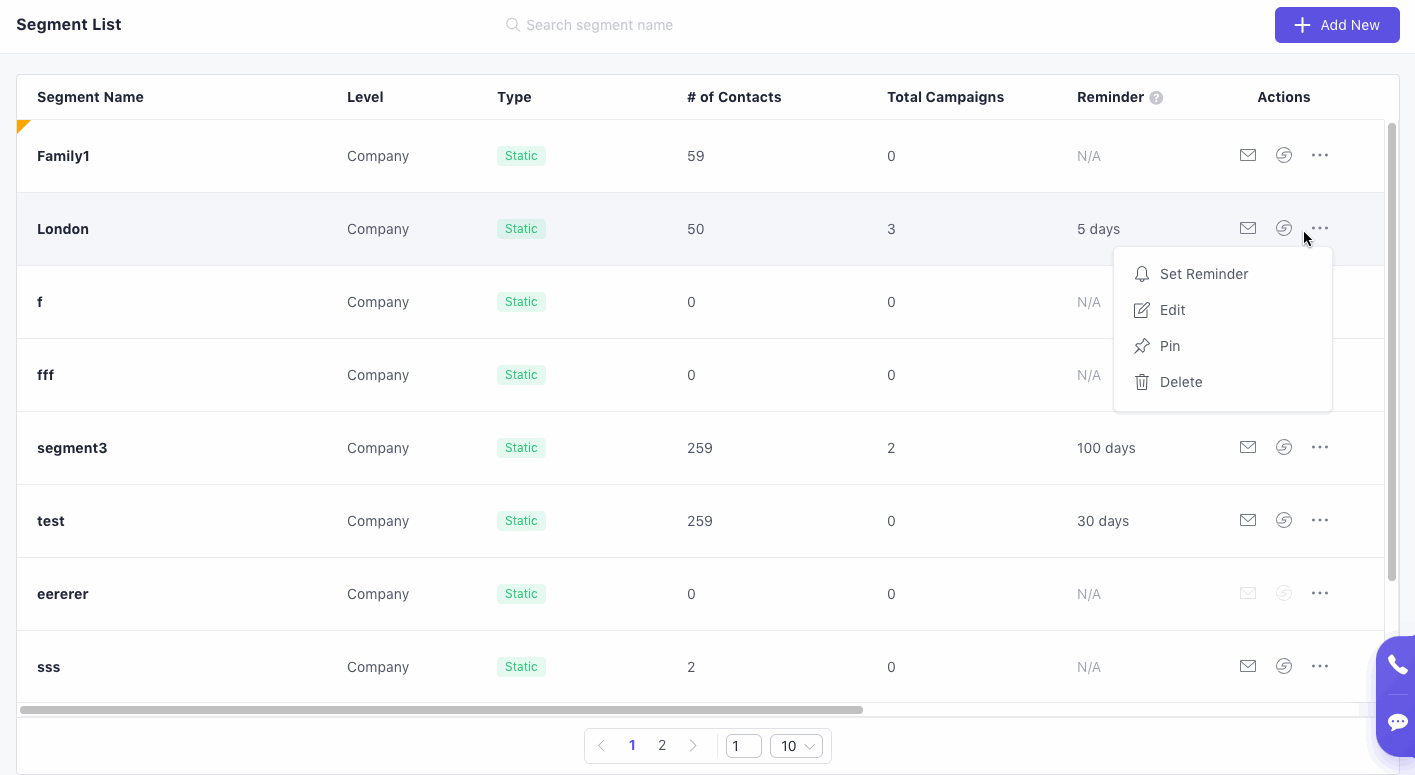The width and height of the screenshot is (1415, 775).
Task: Open the phone call floating widget
Action: (x=1397, y=665)
